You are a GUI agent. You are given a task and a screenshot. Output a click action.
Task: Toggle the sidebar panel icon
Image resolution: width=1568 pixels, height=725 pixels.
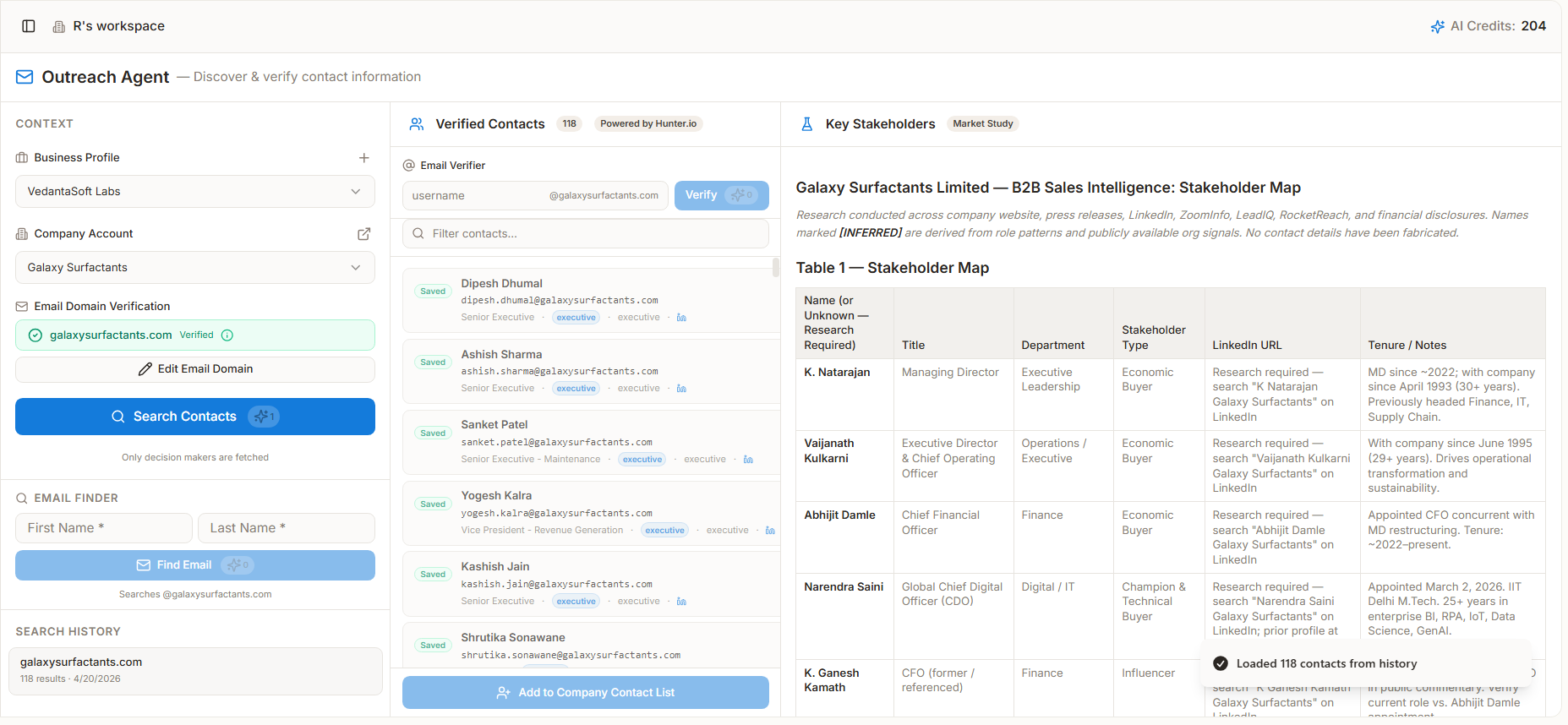tap(29, 26)
